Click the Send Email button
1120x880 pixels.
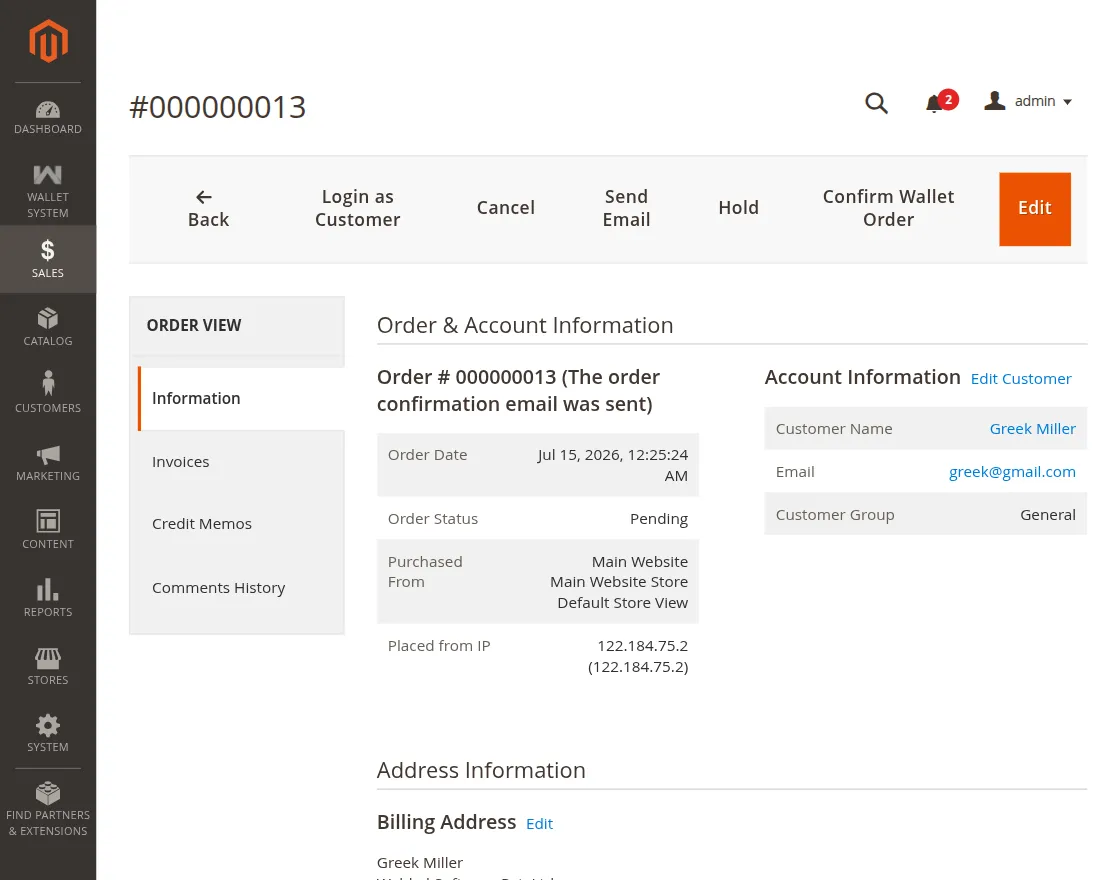(626, 209)
